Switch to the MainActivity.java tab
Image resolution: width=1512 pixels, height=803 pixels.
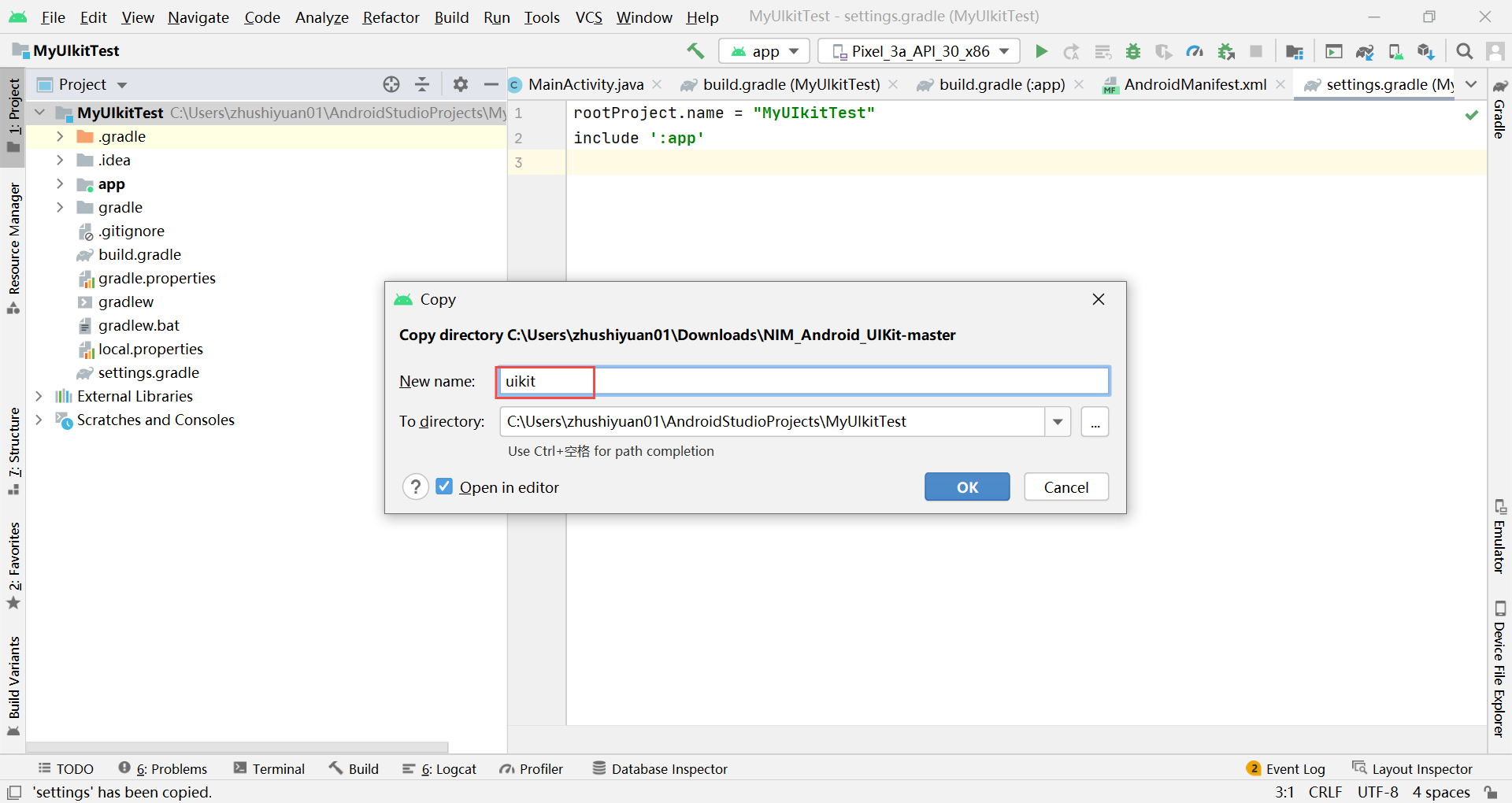coord(585,84)
